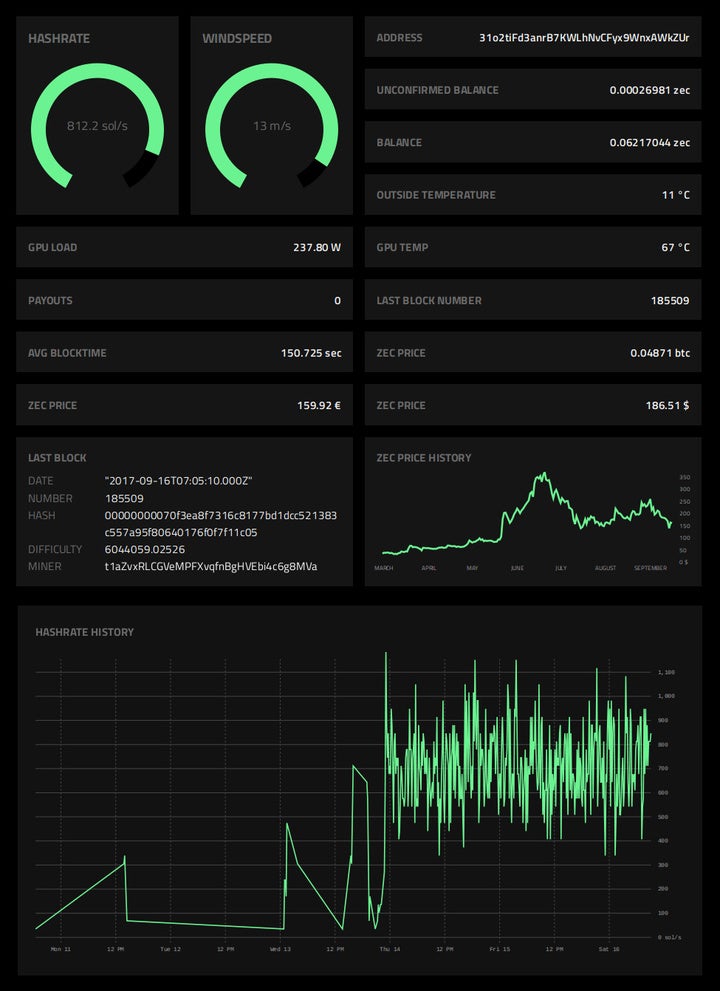Screen dimensions: 720x991
Task: Select the wallet address value text
Action: pos(584,37)
